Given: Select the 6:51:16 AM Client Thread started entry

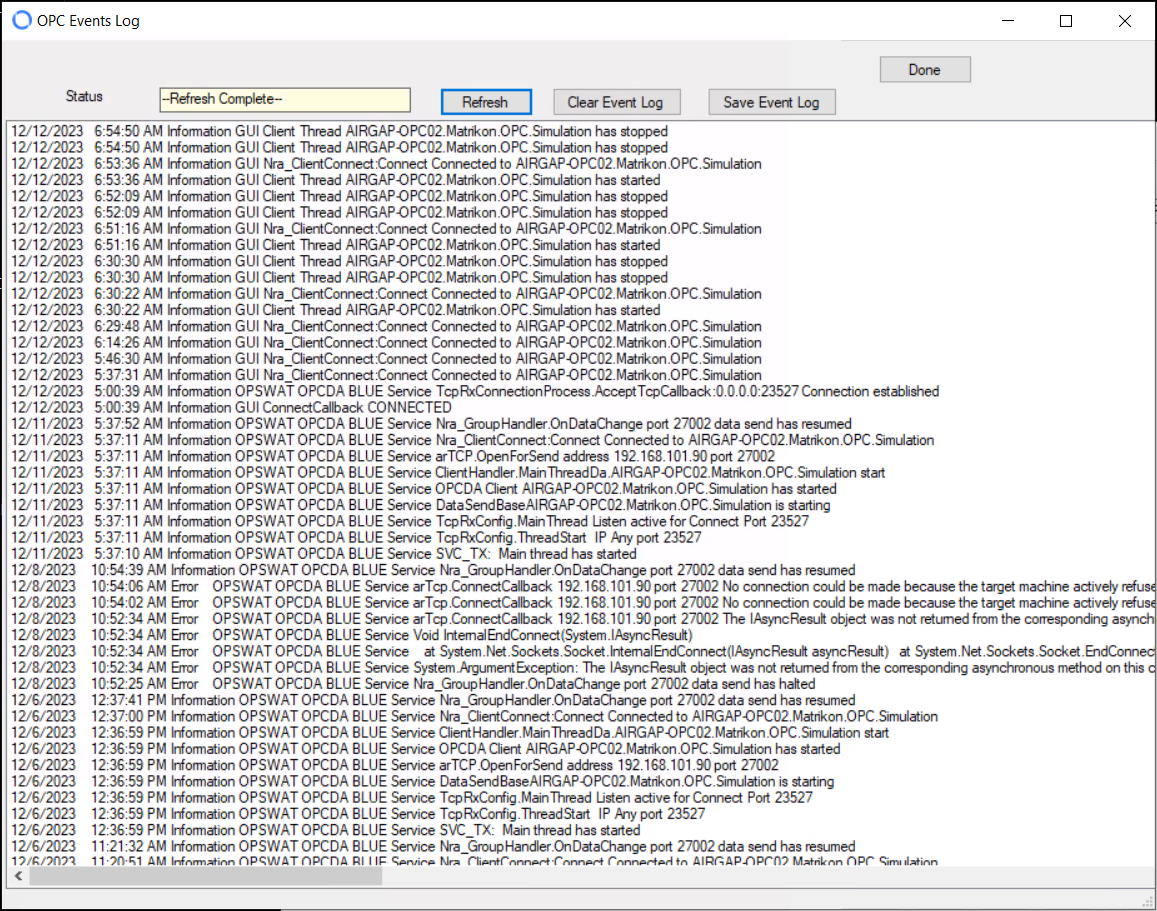Looking at the screenshot, I should (x=336, y=245).
